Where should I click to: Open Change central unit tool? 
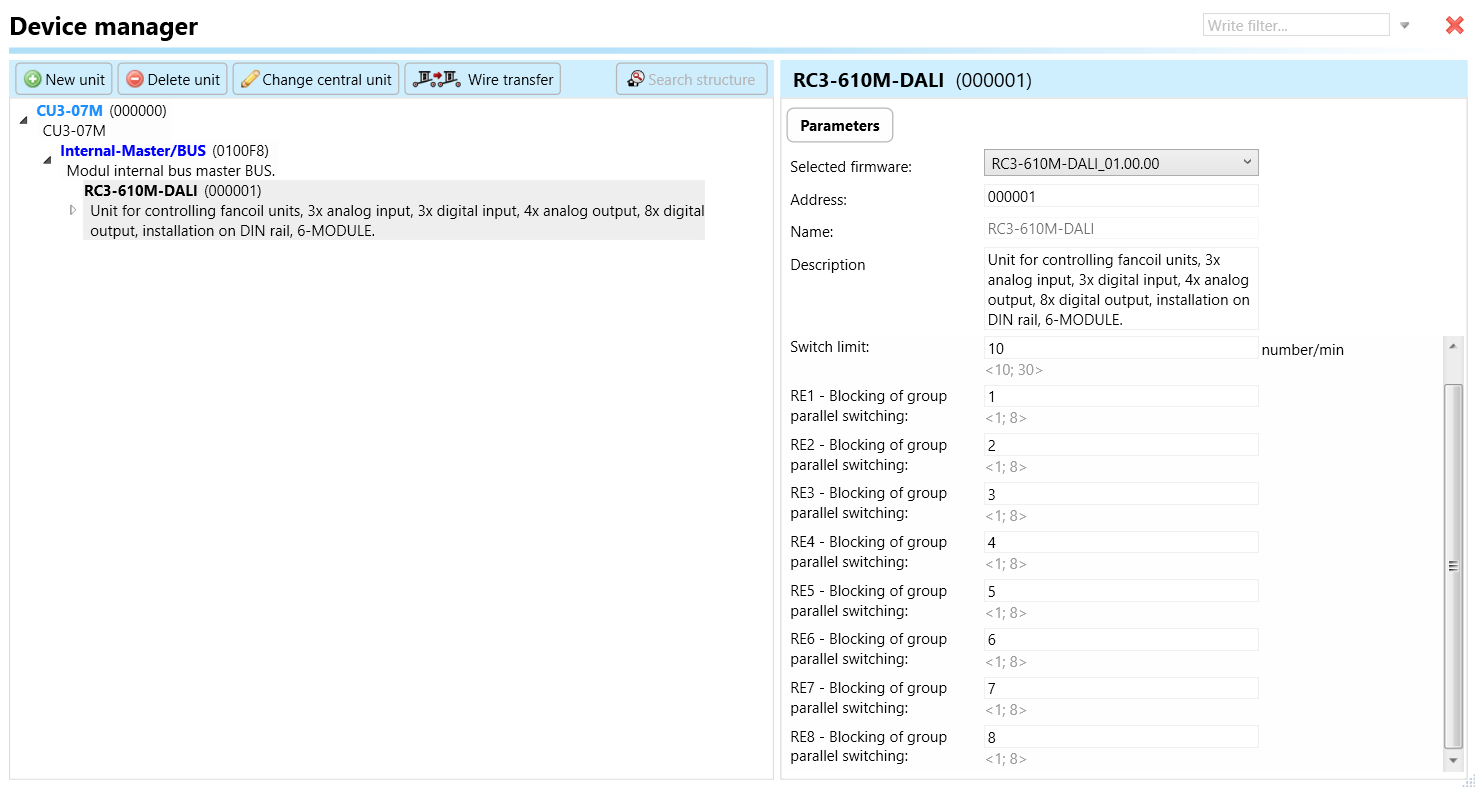pyautogui.click(x=316, y=79)
